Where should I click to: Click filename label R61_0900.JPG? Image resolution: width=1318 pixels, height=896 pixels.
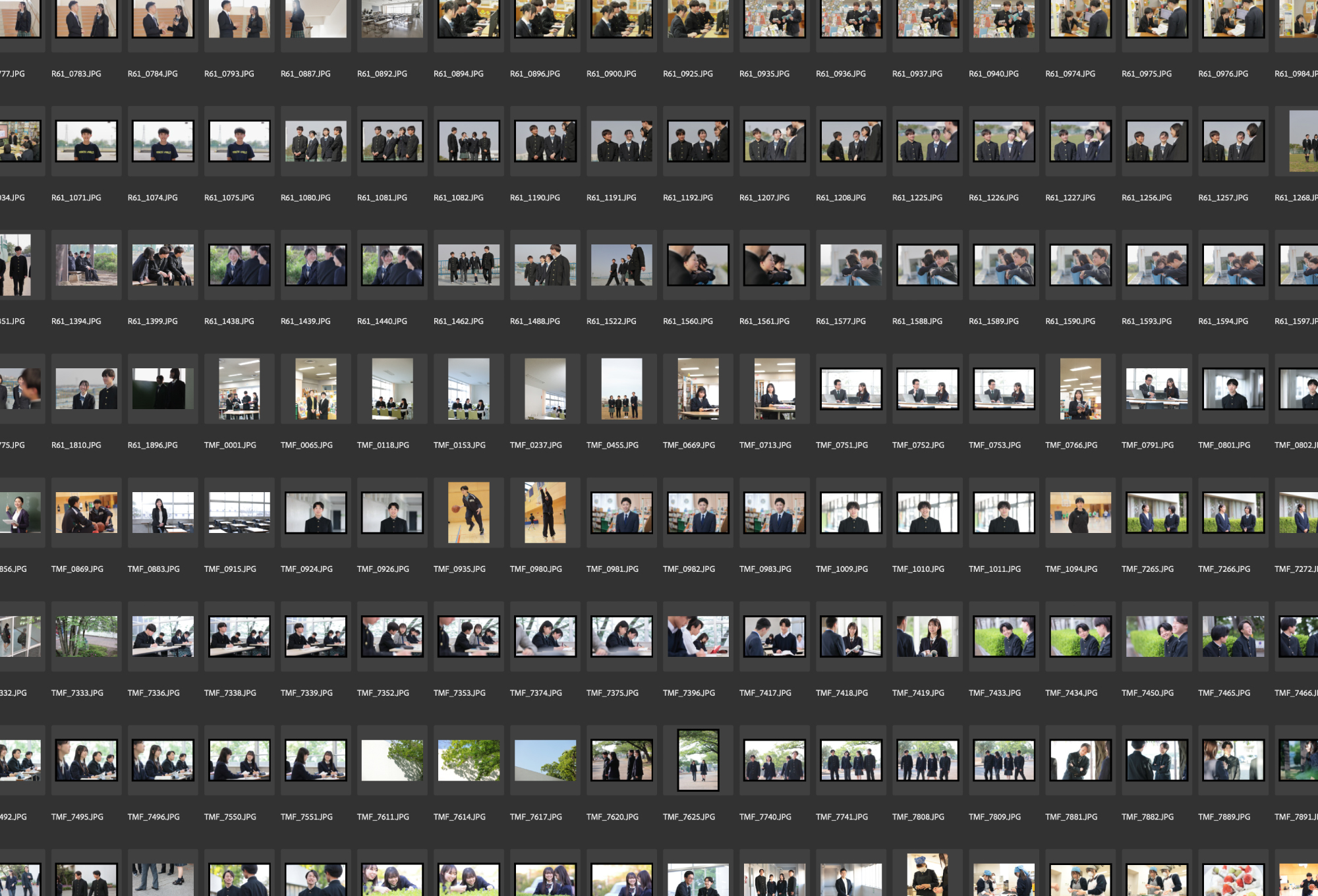coord(612,74)
